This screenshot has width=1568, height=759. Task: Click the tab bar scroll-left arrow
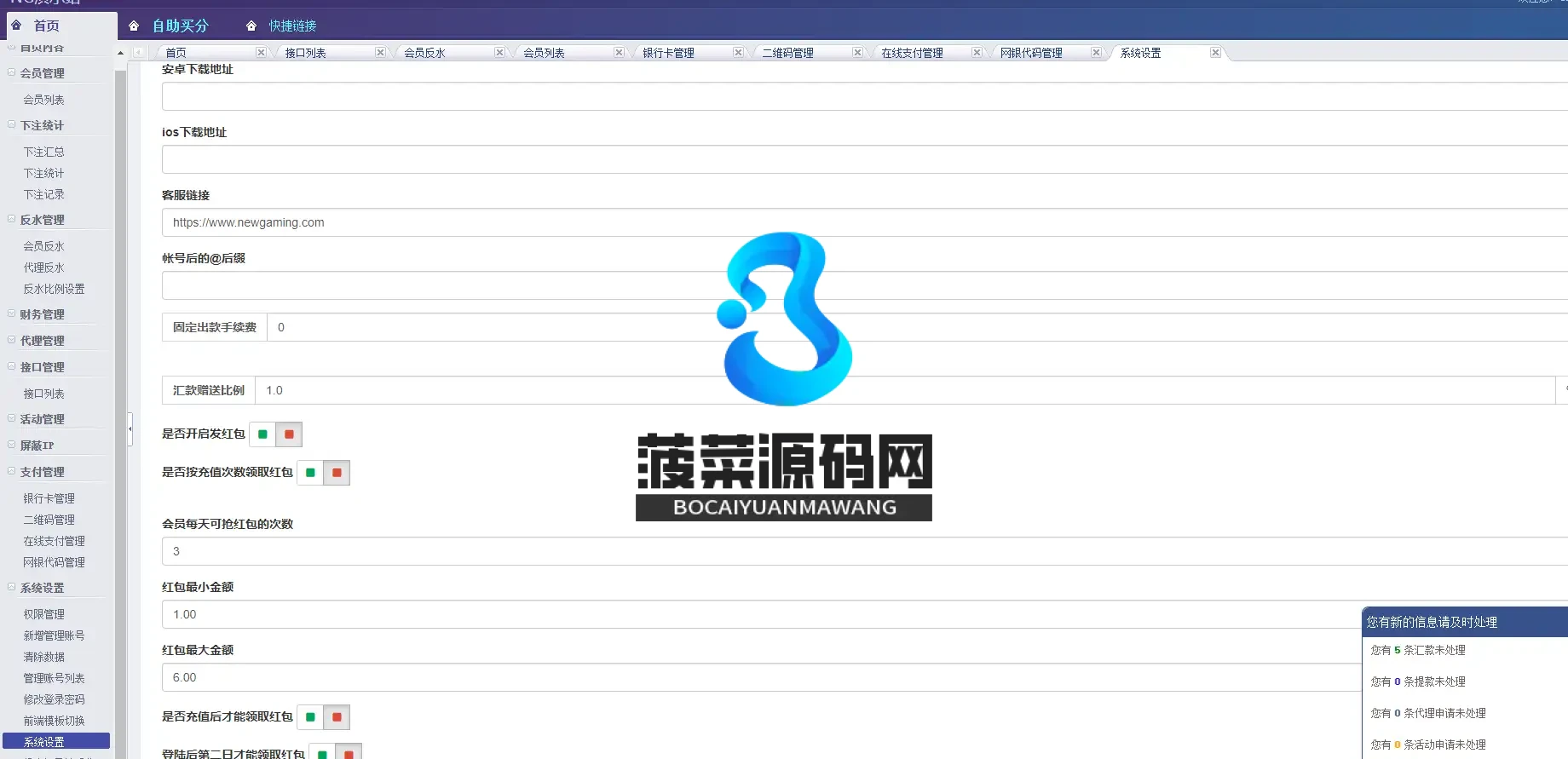click(138, 52)
